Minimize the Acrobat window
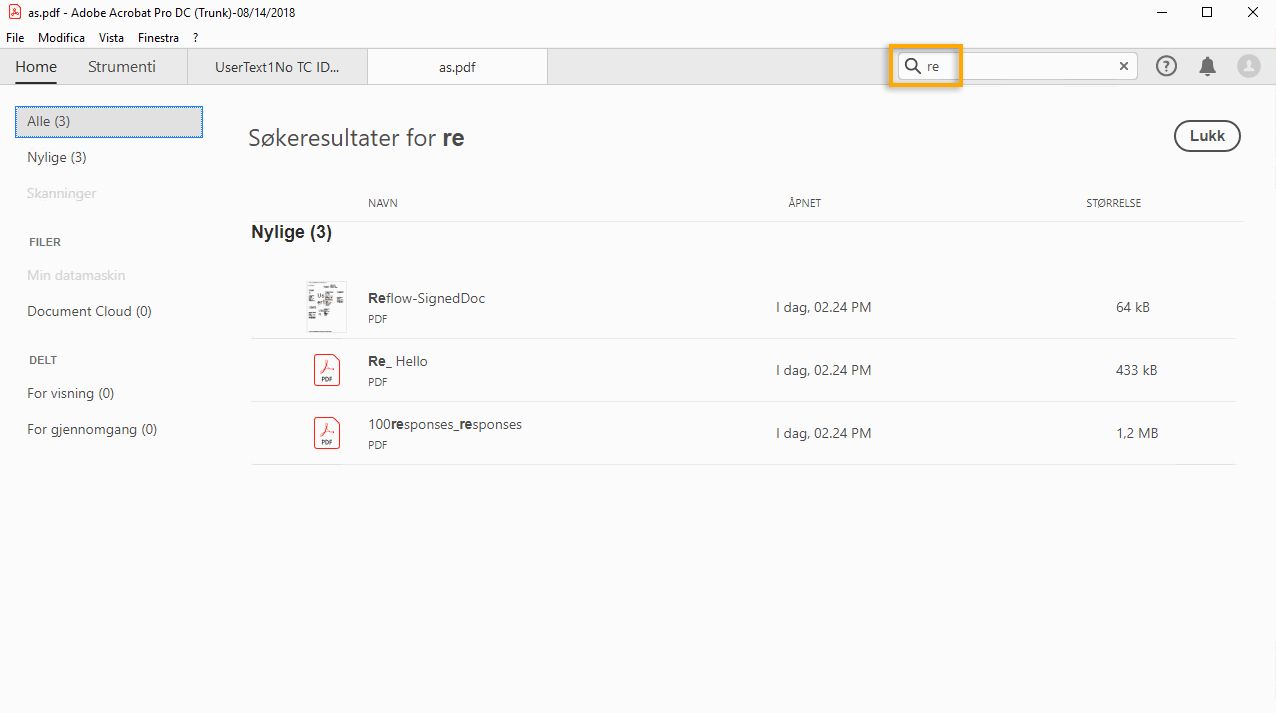 click(1161, 13)
